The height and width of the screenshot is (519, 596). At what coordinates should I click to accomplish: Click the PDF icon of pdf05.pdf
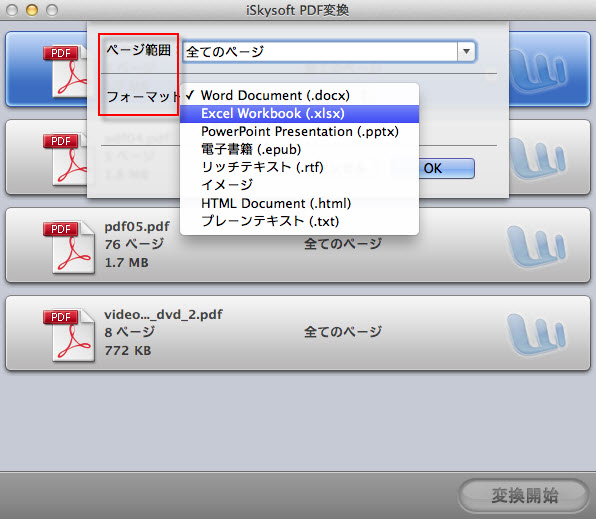(x=69, y=247)
